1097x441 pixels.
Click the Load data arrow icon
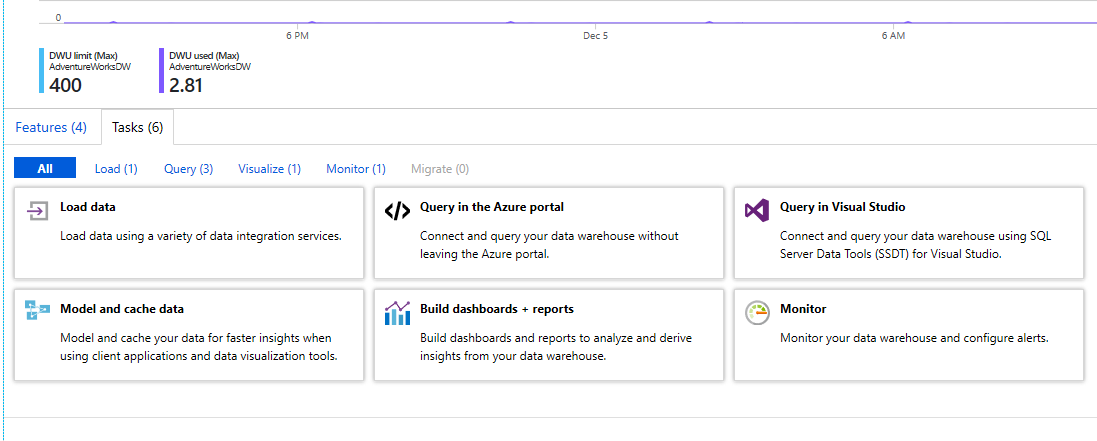[x=37, y=210]
